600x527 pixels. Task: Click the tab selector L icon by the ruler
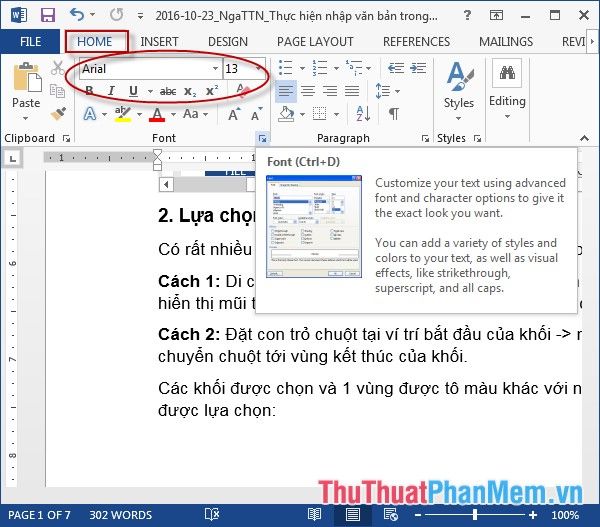point(13,158)
